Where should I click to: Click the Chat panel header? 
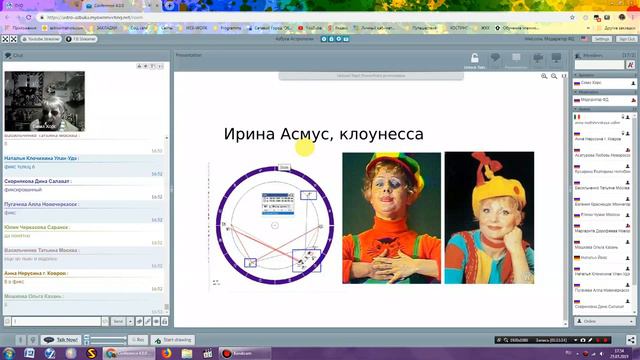[x=86, y=55]
